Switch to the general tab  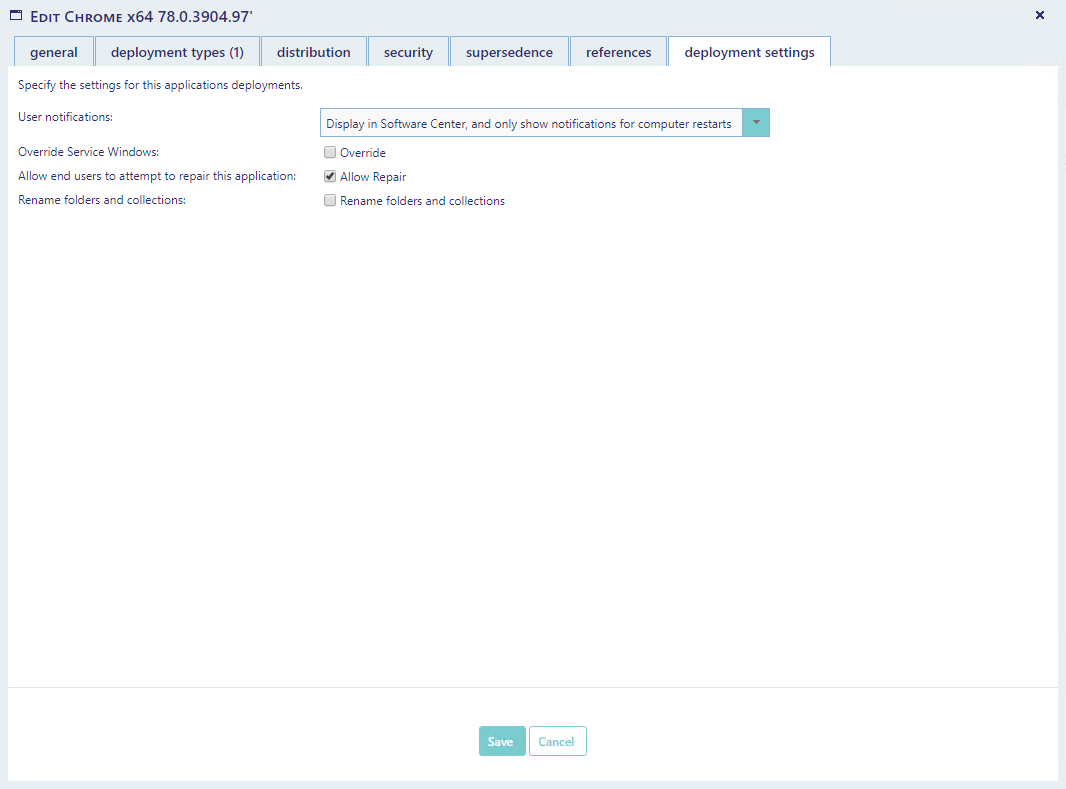pos(54,52)
